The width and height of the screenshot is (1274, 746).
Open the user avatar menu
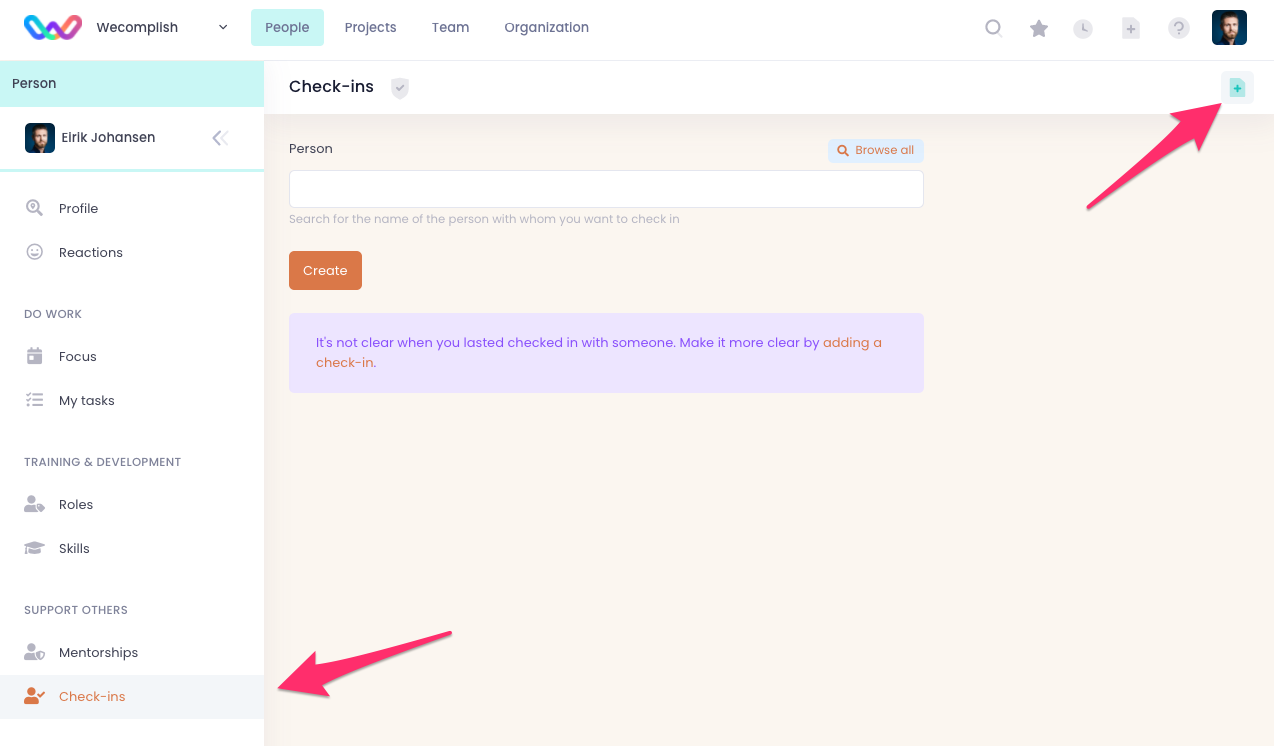coord(1229,28)
